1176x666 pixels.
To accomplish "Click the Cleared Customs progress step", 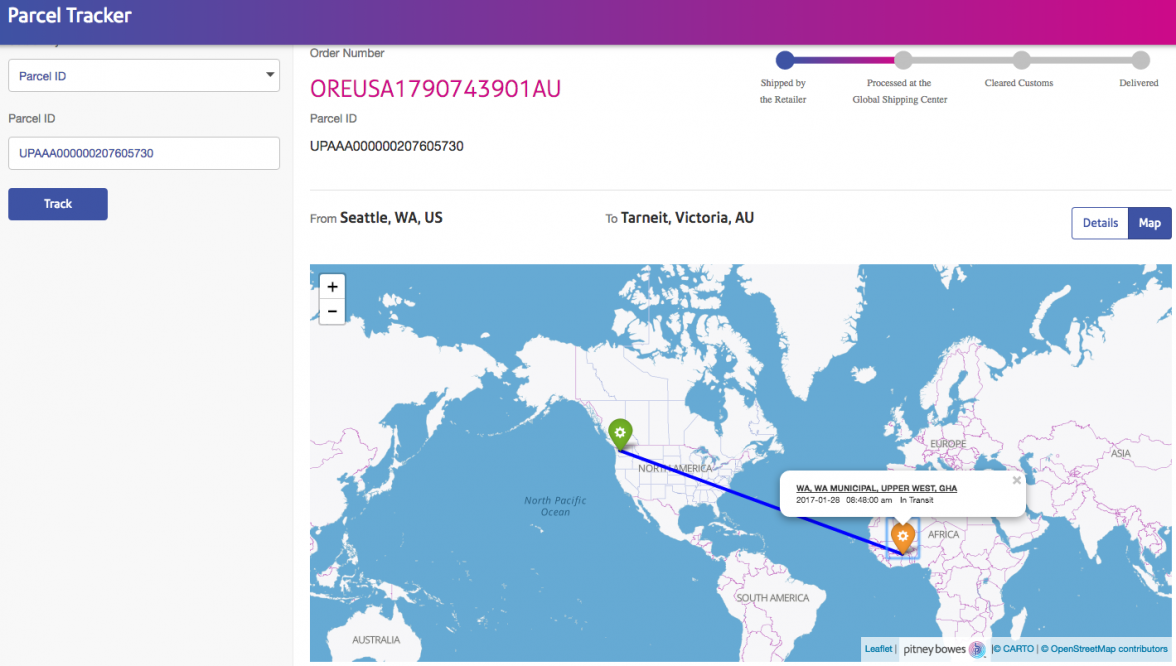I will [x=1020, y=60].
